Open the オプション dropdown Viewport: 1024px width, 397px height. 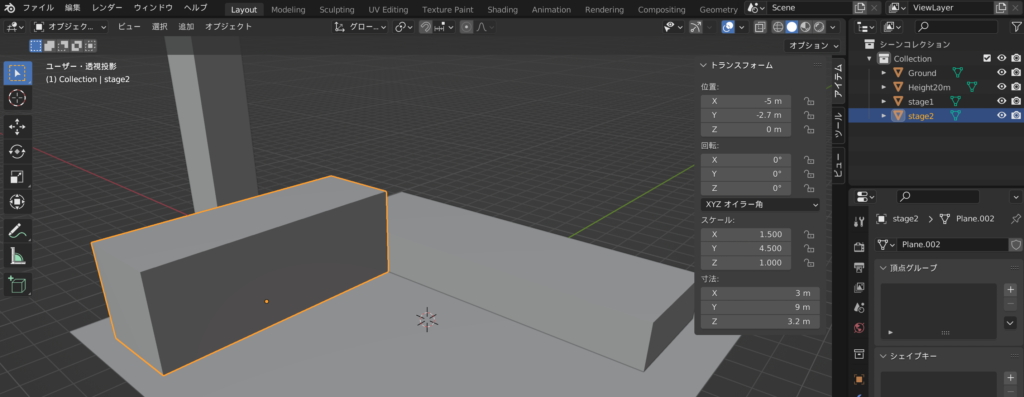(813, 46)
